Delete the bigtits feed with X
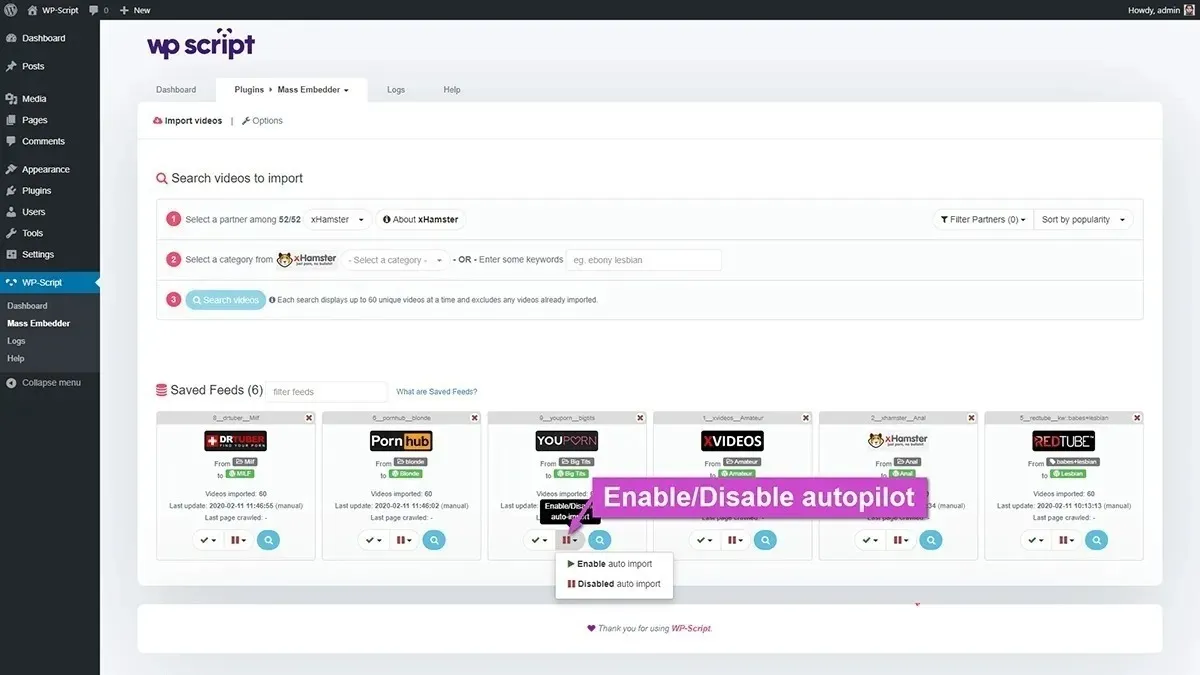 pos(641,418)
